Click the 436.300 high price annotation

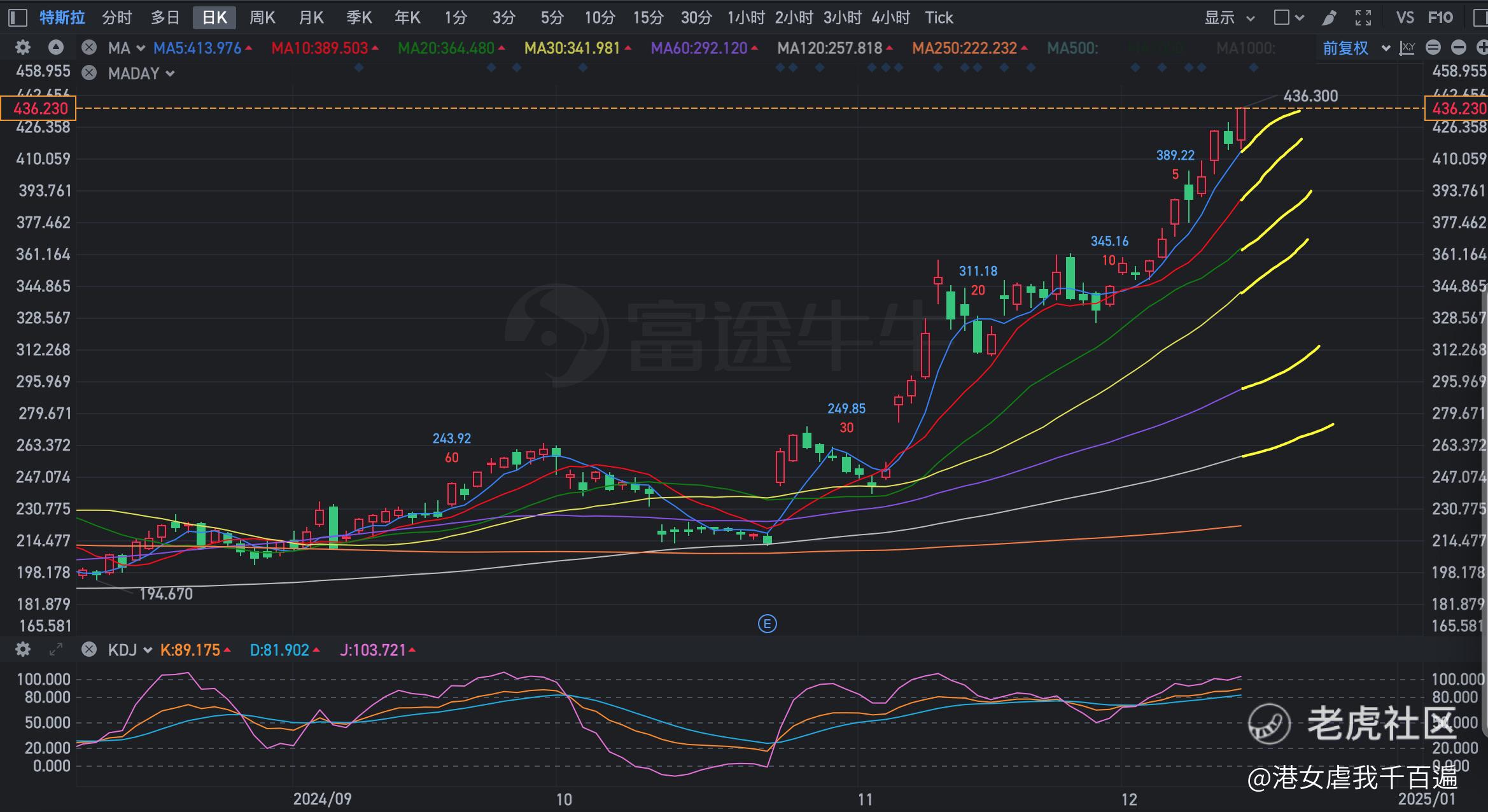pyautogui.click(x=1310, y=96)
